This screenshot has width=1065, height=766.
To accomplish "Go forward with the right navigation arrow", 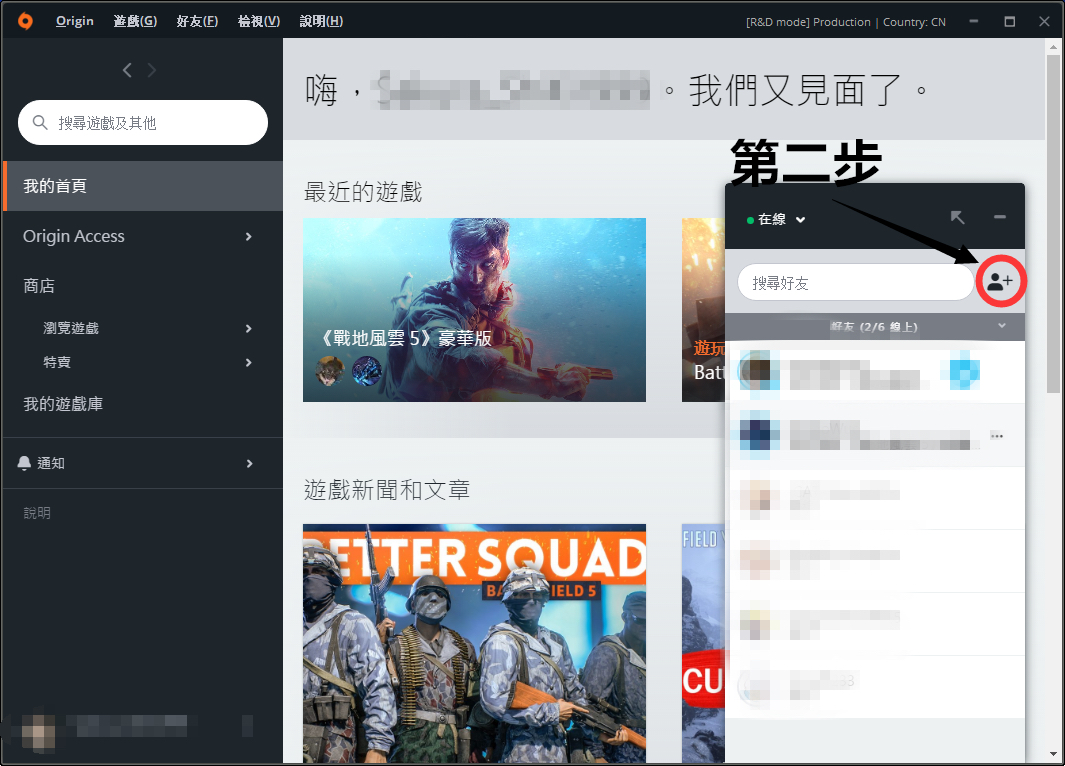I will click(151, 70).
